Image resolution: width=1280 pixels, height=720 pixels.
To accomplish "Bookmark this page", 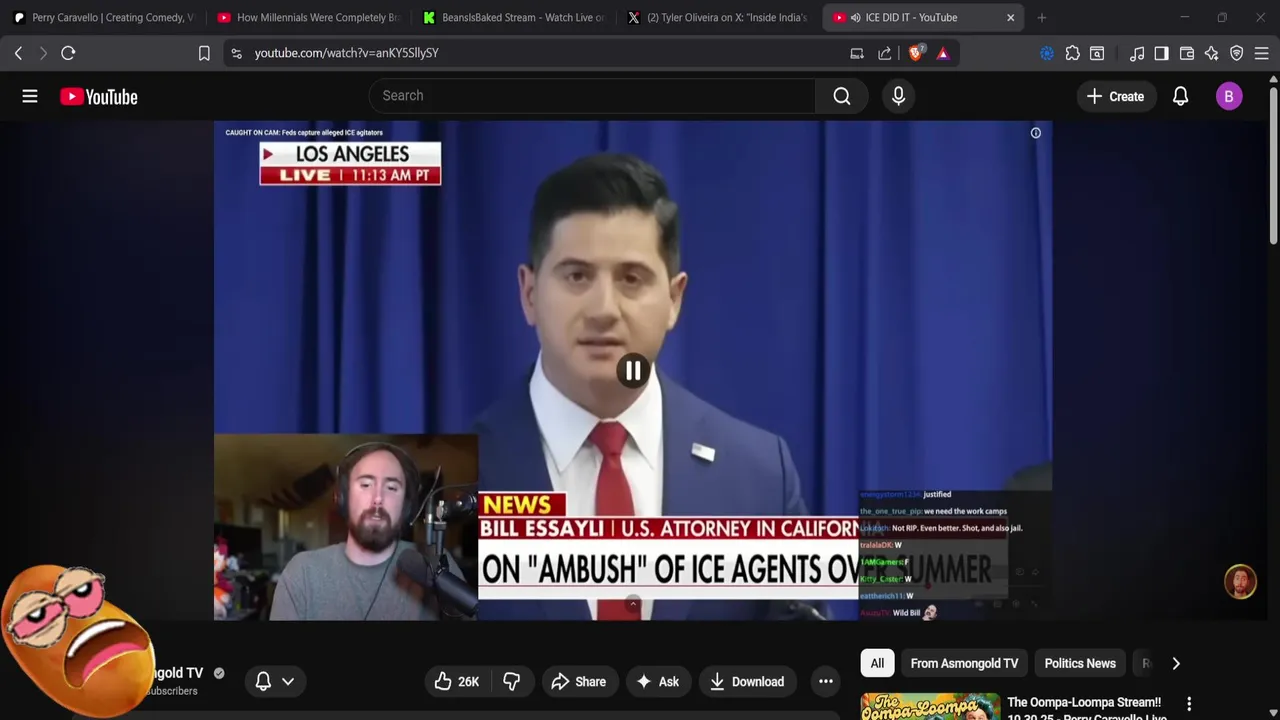I will click(x=204, y=53).
